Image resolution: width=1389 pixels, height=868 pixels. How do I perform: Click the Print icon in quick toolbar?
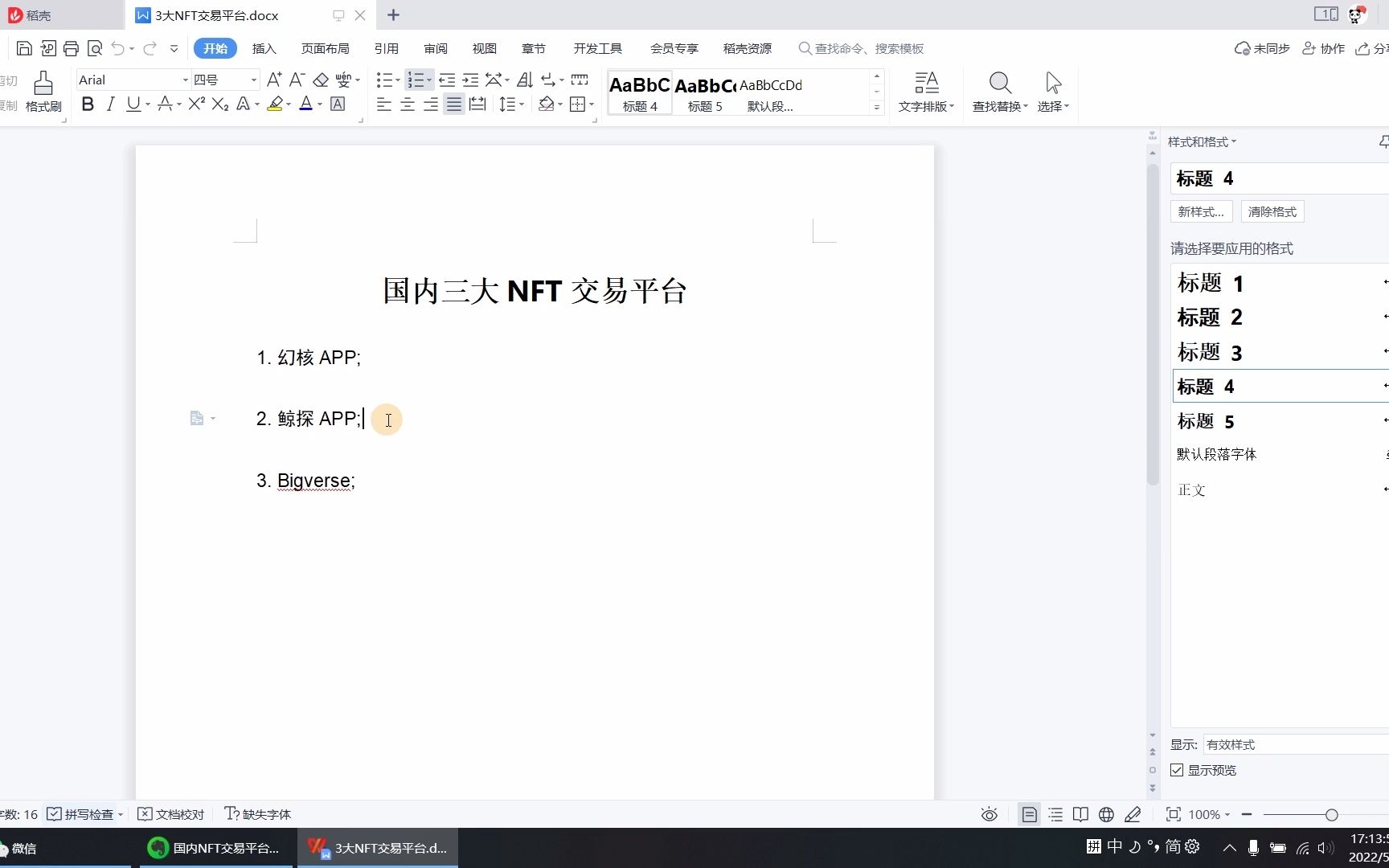71,48
